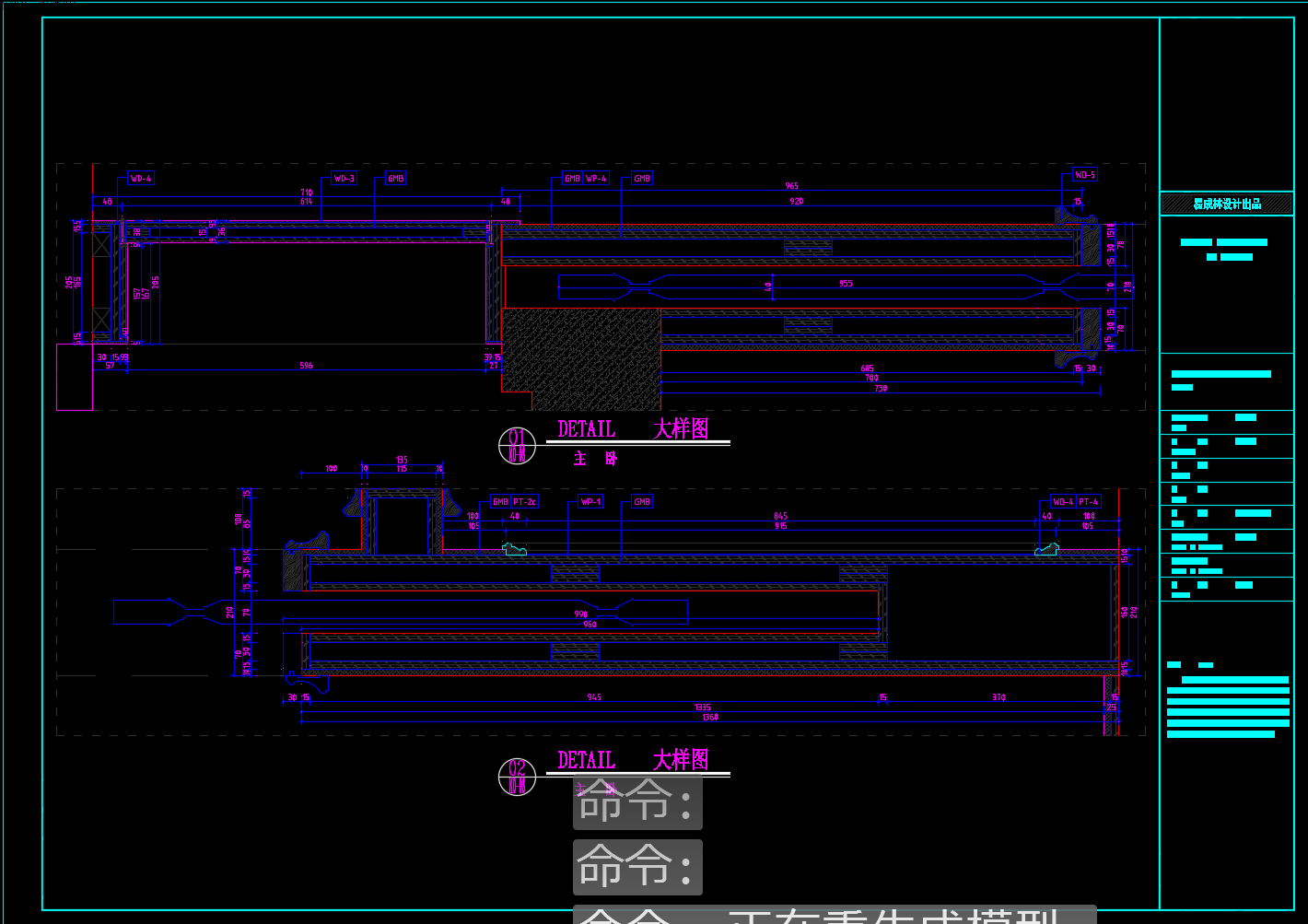Image resolution: width=1308 pixels, height=924 pixels.
Task: Select the 955 dimension value
Action: click(846, 284)
